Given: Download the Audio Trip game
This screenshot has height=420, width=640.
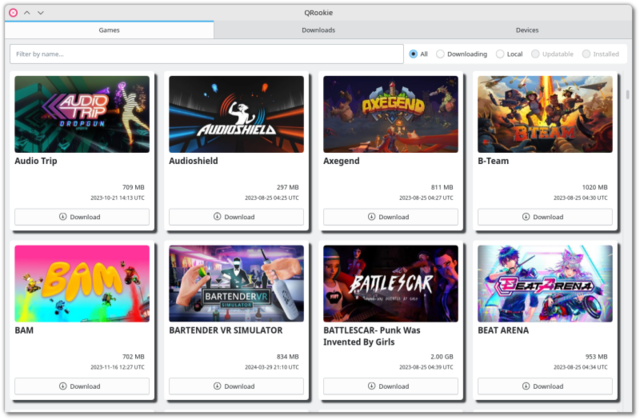Looking at the screenshot, I should pos(82,217).
